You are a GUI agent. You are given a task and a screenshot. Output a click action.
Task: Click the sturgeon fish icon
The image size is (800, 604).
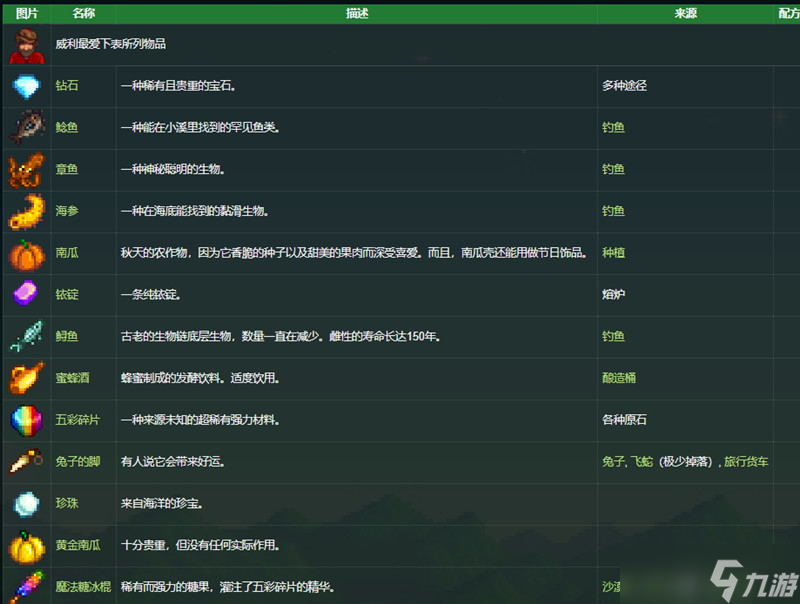(x=27, y=336)
